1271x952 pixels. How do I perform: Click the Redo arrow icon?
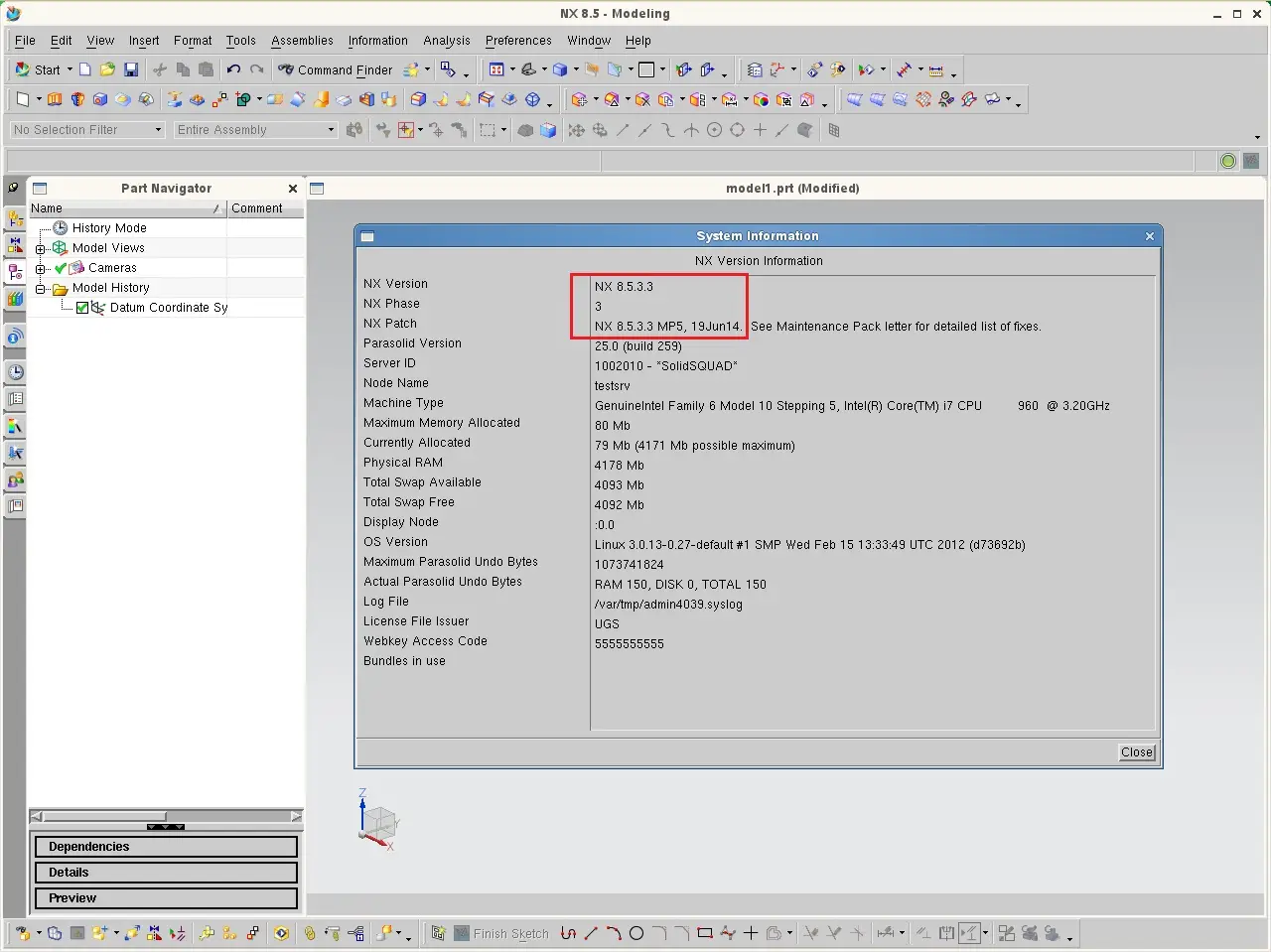tap(256, 69)
